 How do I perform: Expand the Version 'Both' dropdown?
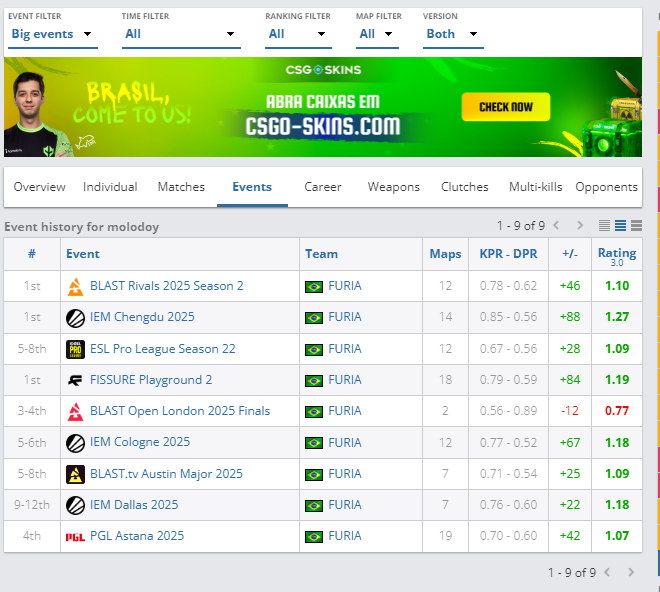click(x=453, y=34)
